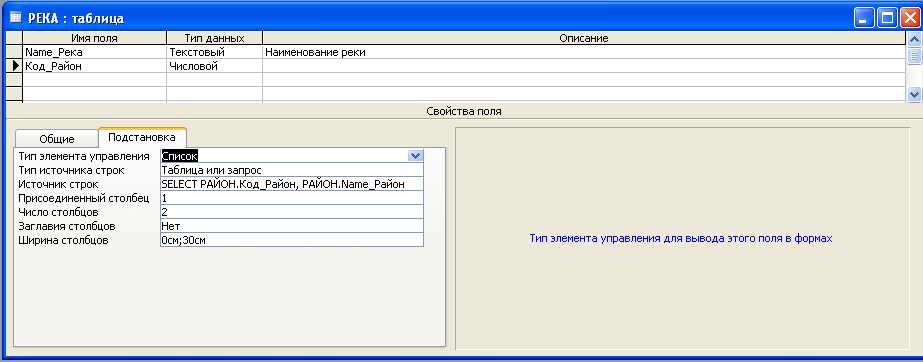Minimize the РЕКА table window
The height and width of the screenshot is (362, 923).
click(865, 18)
